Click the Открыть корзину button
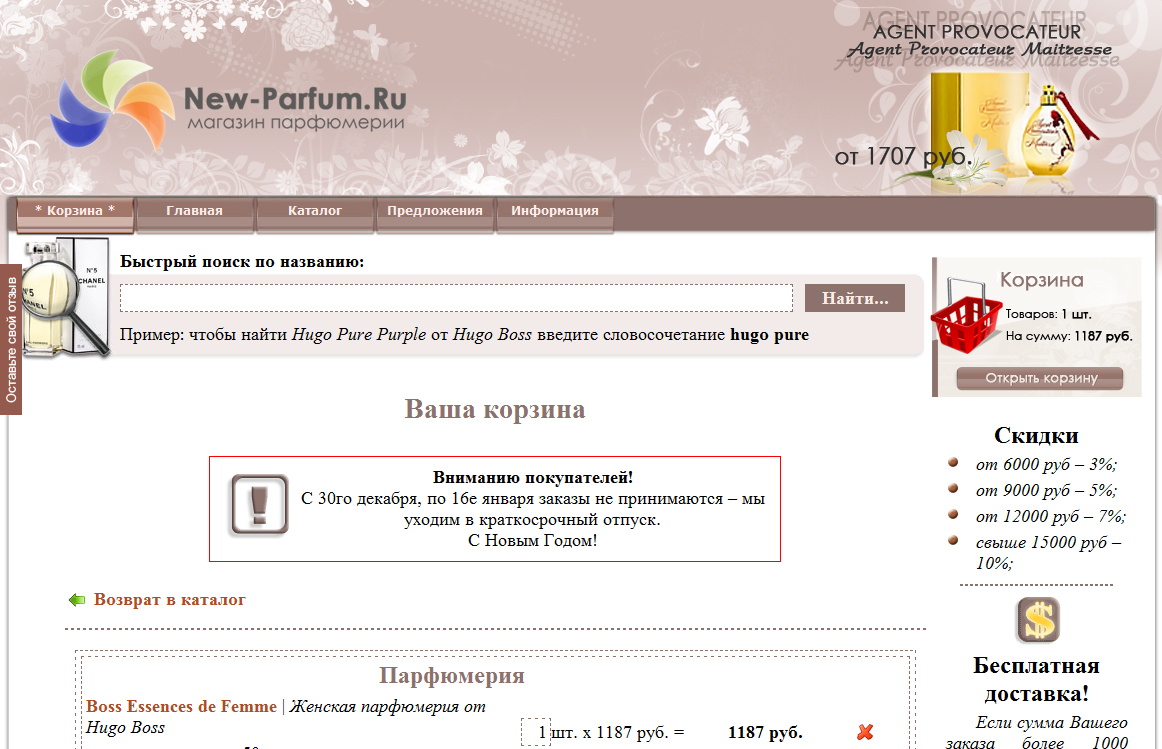 pos(1040,378)
